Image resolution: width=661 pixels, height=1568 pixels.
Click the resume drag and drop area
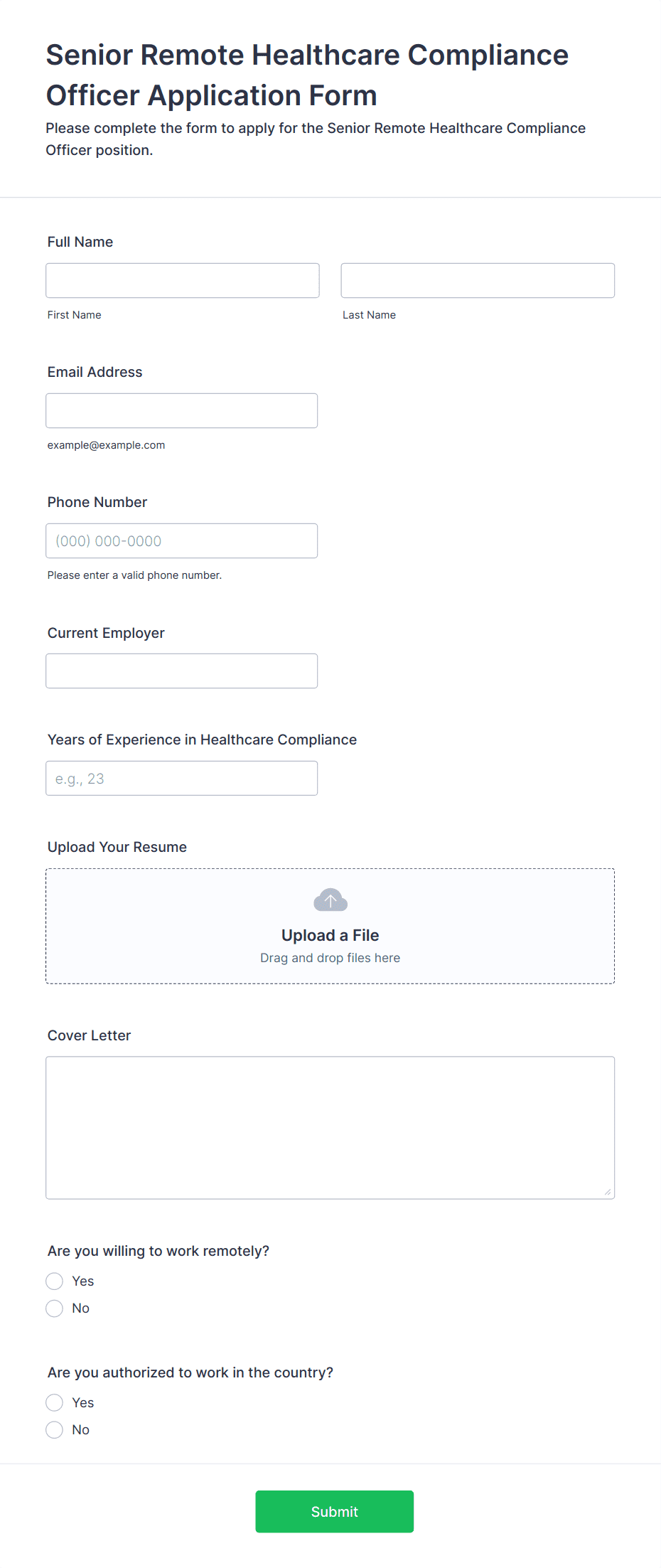pyautogui.click(x=330, y=927)
